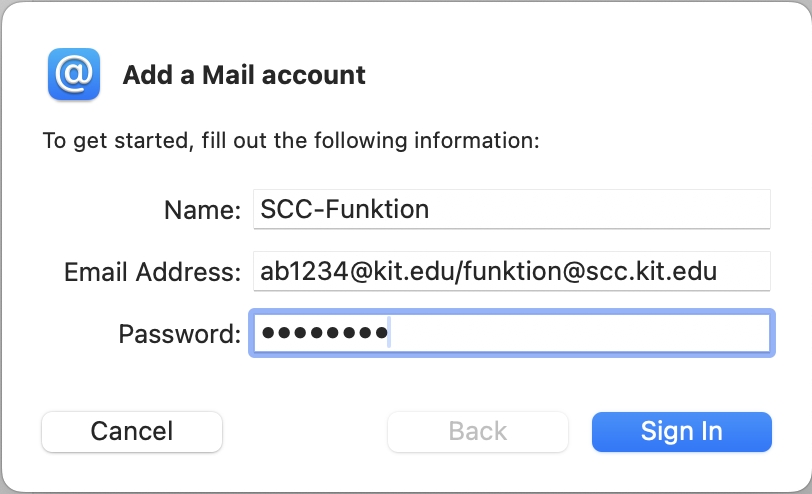Screen dimensions: 812x494
Task: Click the "Name:" field label
Action: 202,210
